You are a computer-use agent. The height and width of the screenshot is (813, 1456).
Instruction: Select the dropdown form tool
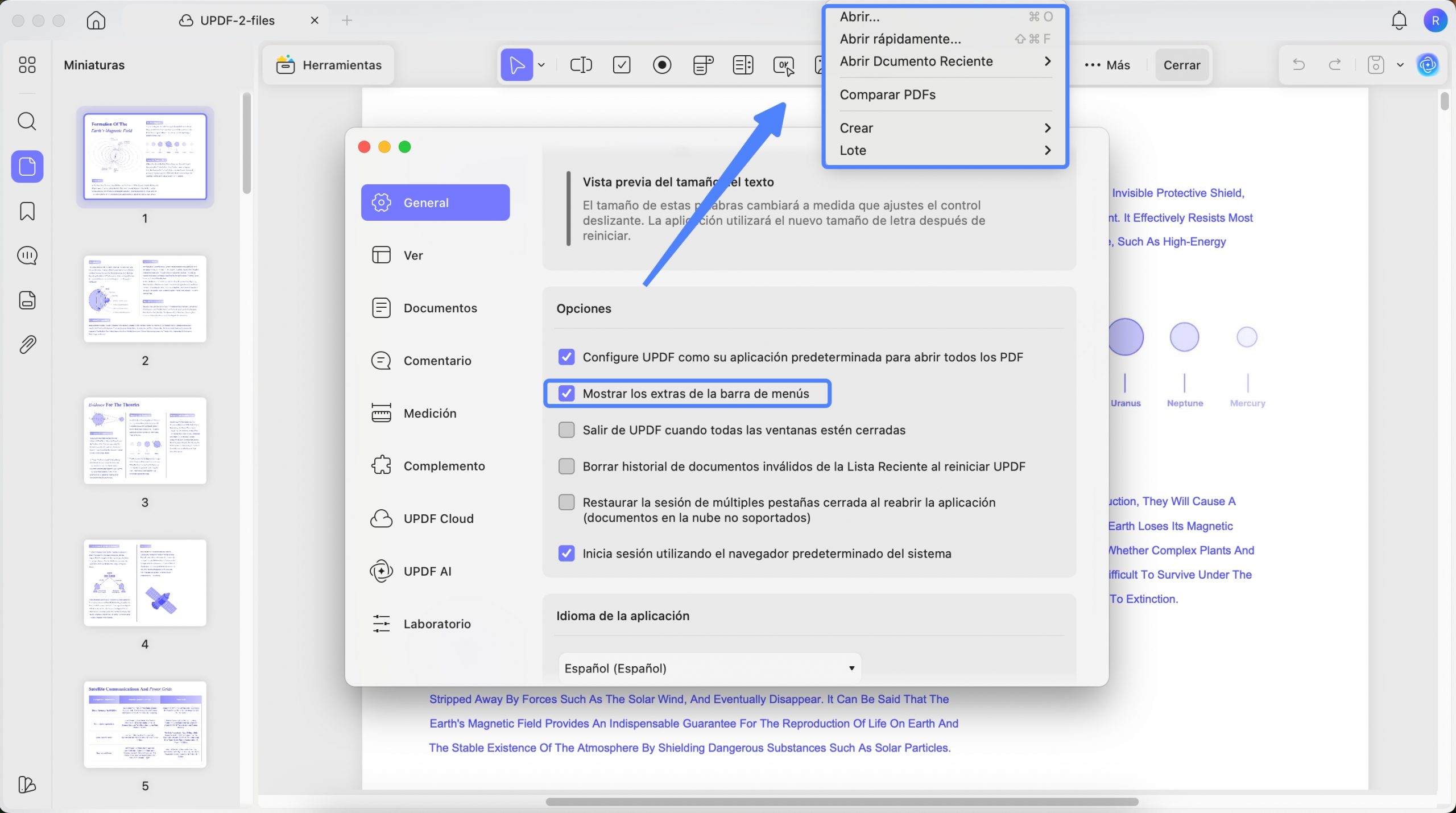pos(703,65)
